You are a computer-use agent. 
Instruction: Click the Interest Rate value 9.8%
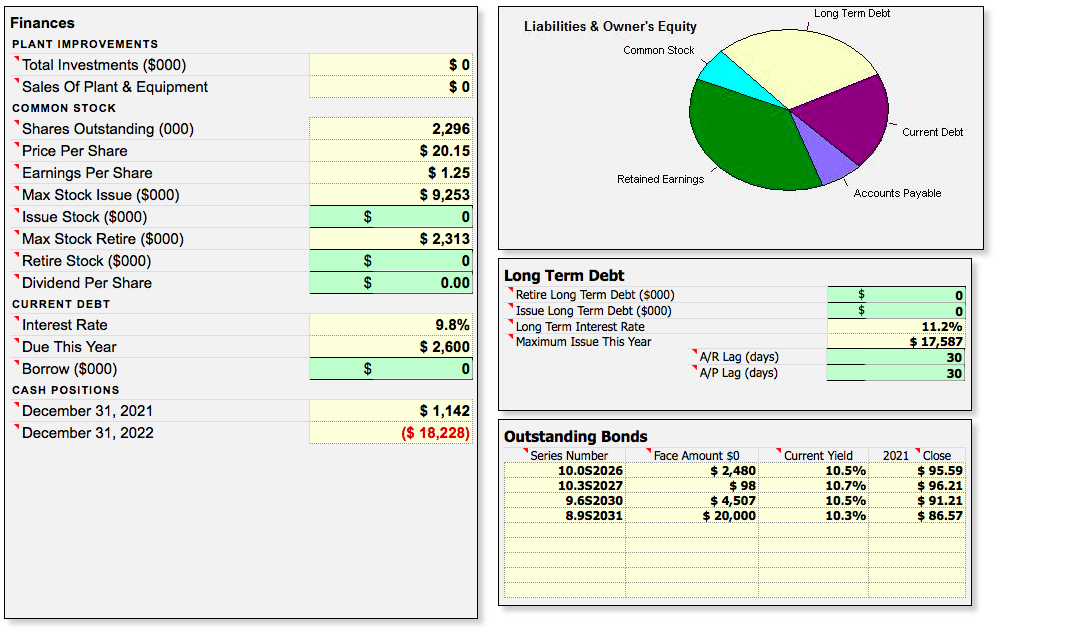[391, 325]
